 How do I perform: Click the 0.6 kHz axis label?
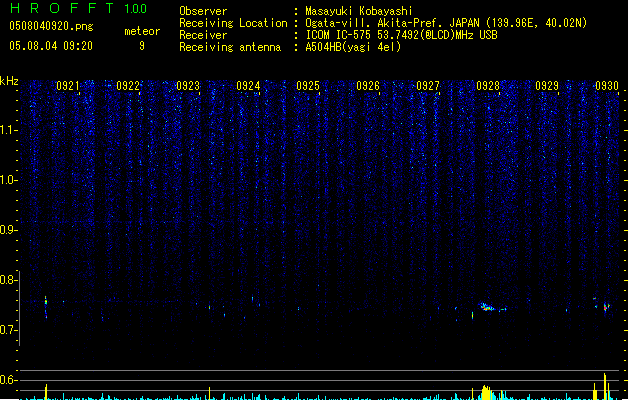[8, 380]
